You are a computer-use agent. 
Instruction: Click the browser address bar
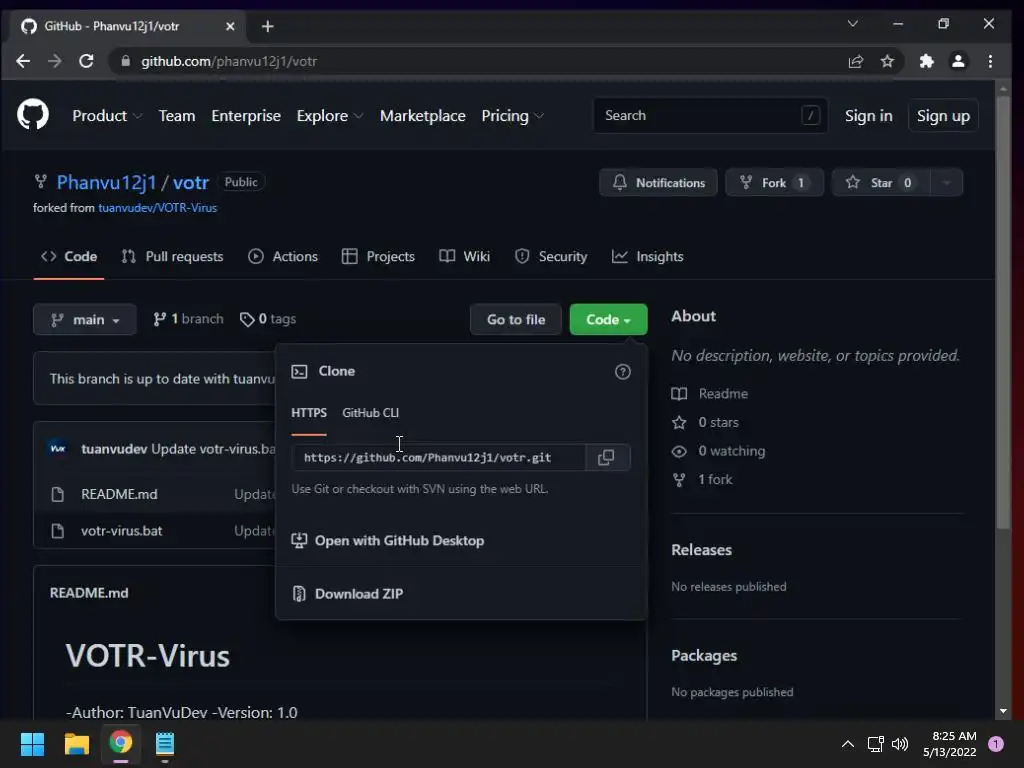coord(483,61)
